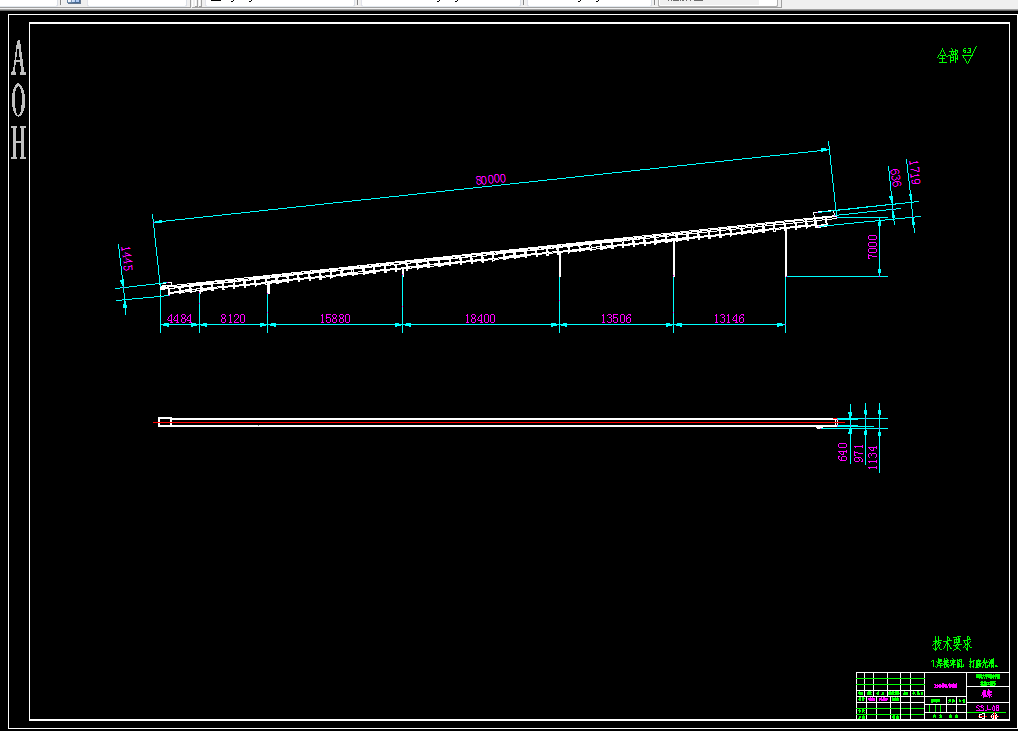Image resolution: width=1018 pixels, height=731 pixels.
Task: Select the white rectangle at plan view left end
Action: coord(165,422)
